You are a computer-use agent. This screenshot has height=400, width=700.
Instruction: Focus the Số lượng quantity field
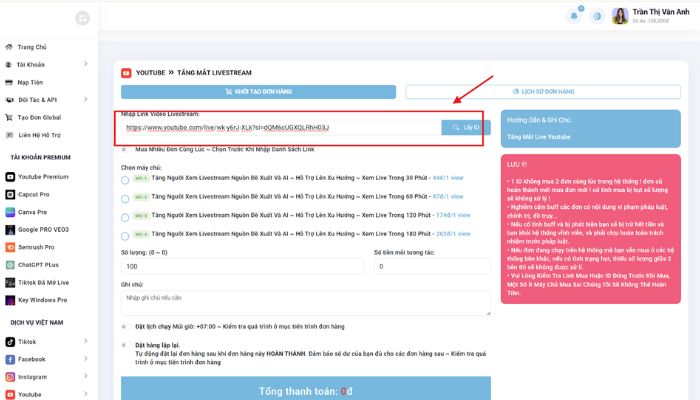(x=242, y=267)
